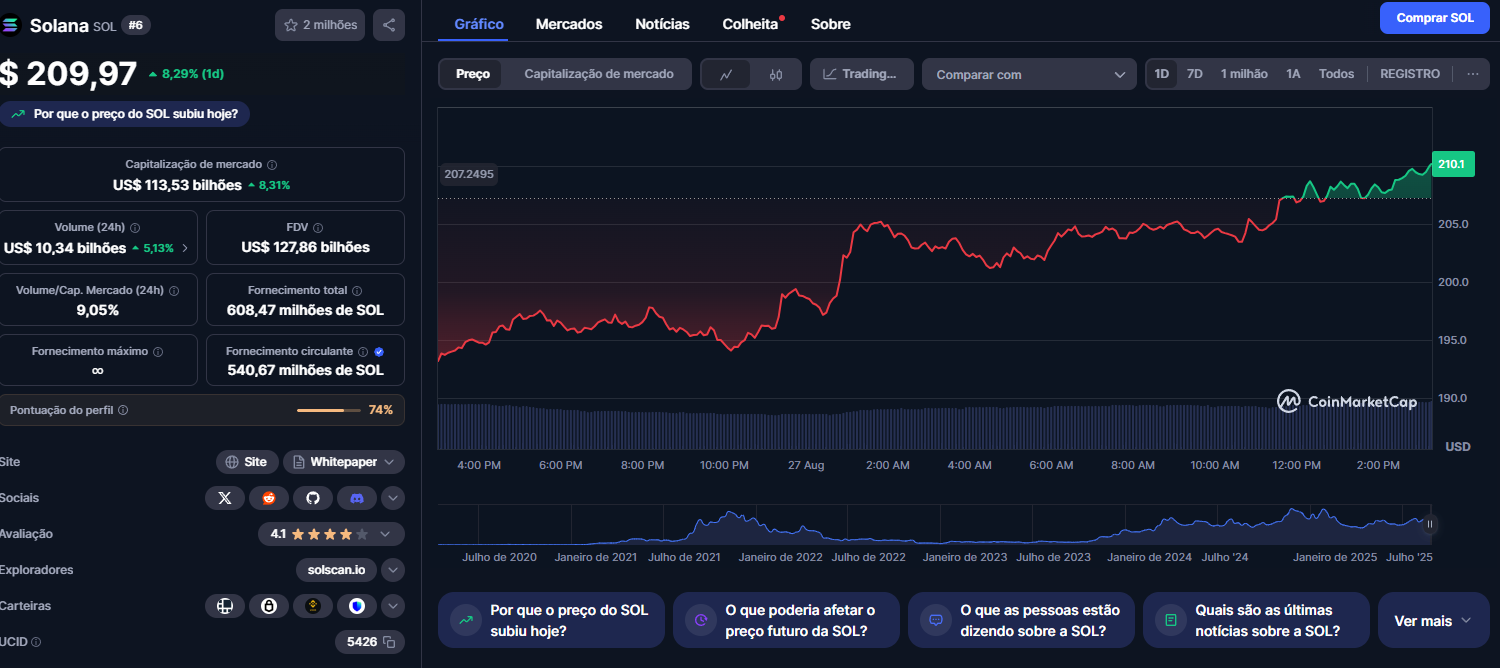Open the three-dot chart options menu
The image size is (1500, 668).
1472,74
